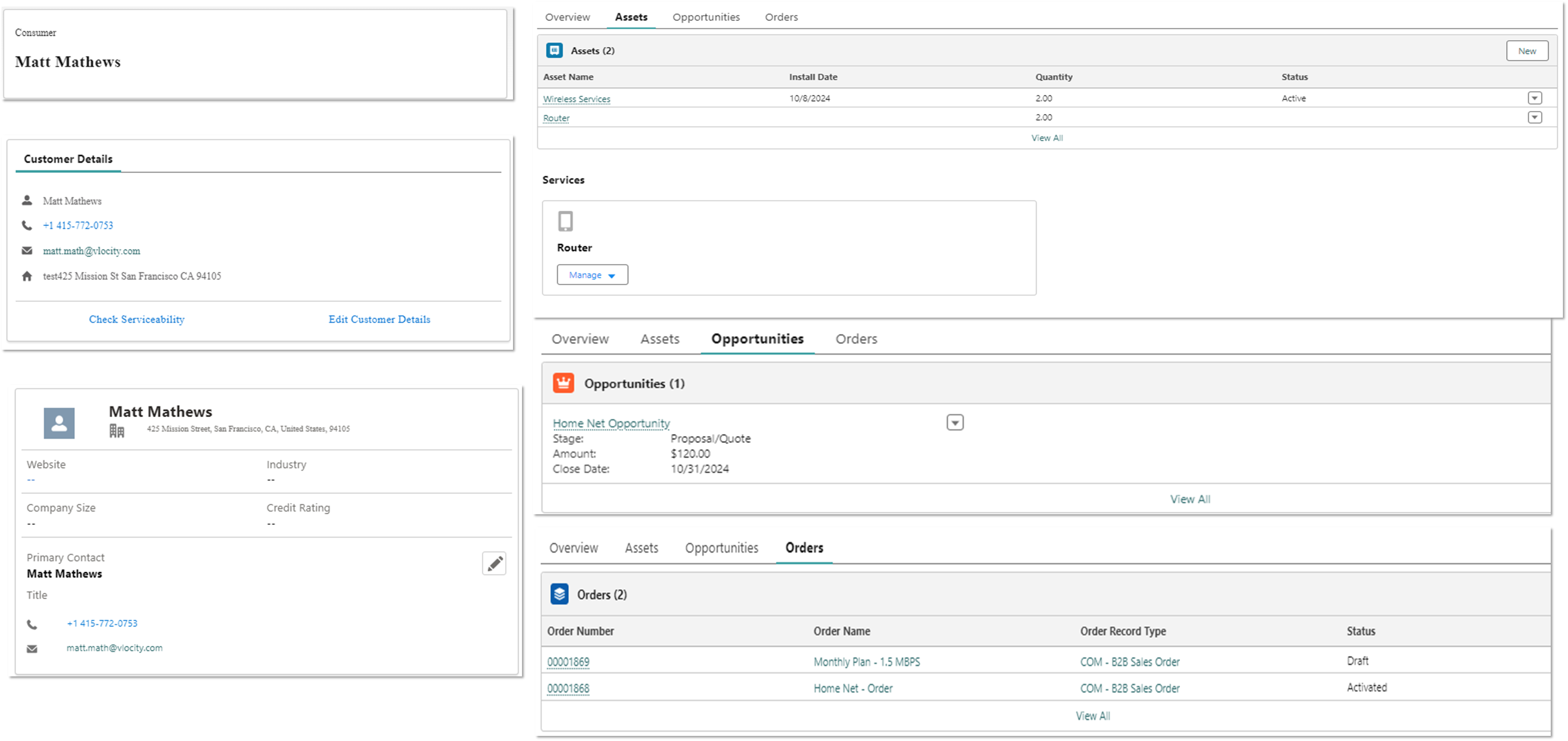Click the blue Assets list icon

(x=554, y=51)
